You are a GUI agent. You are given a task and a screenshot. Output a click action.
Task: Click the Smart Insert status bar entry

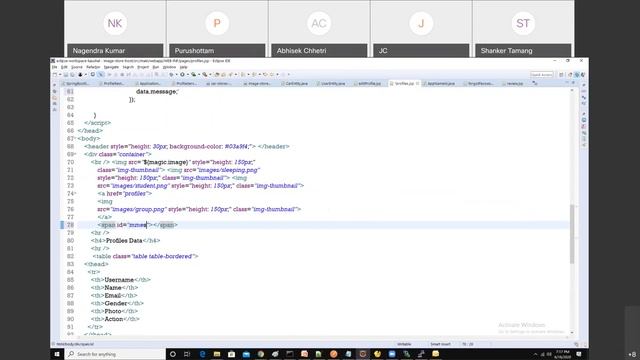440,344
